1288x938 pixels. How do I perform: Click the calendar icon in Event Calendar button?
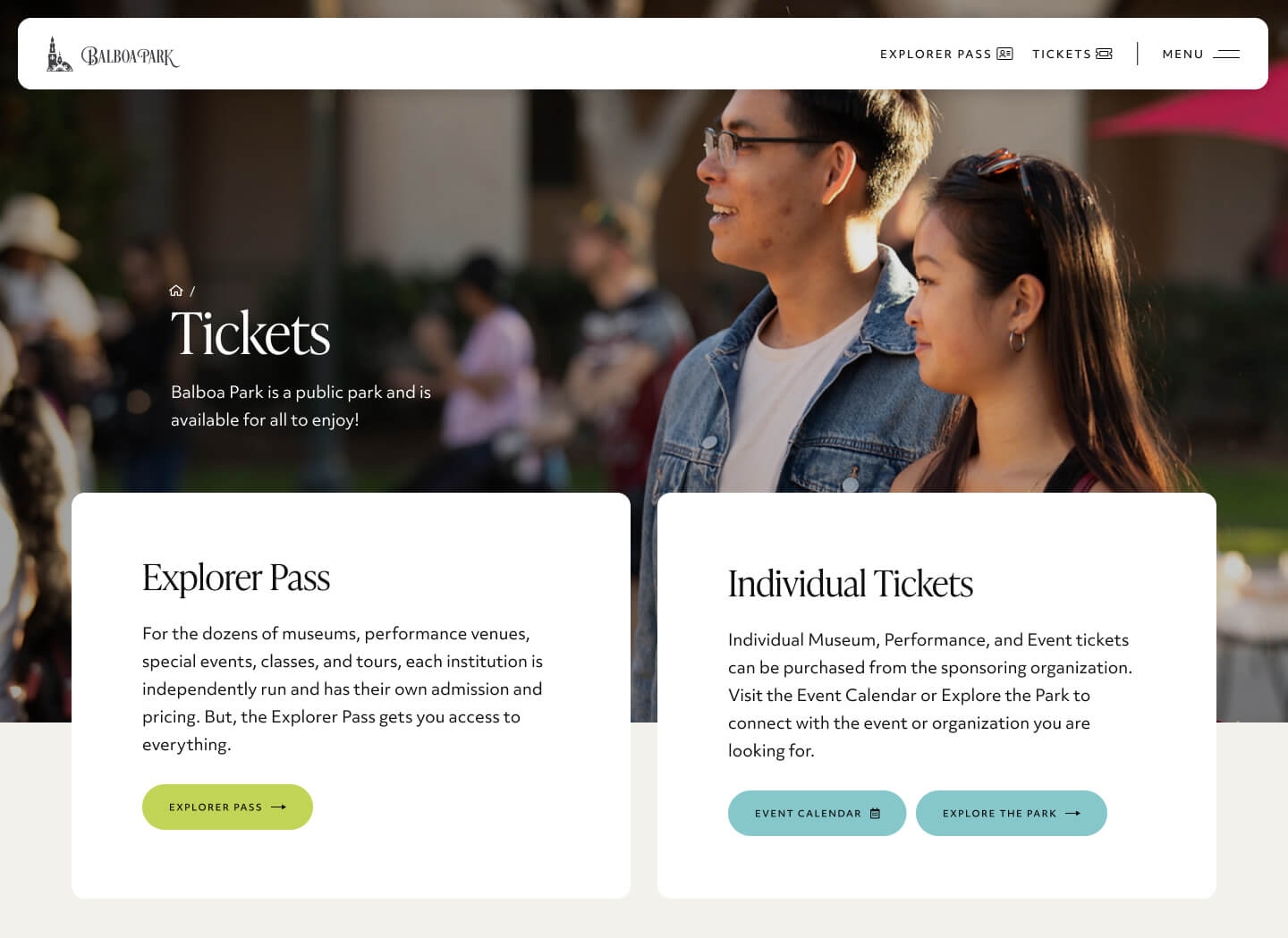click(x=875, y=813)
